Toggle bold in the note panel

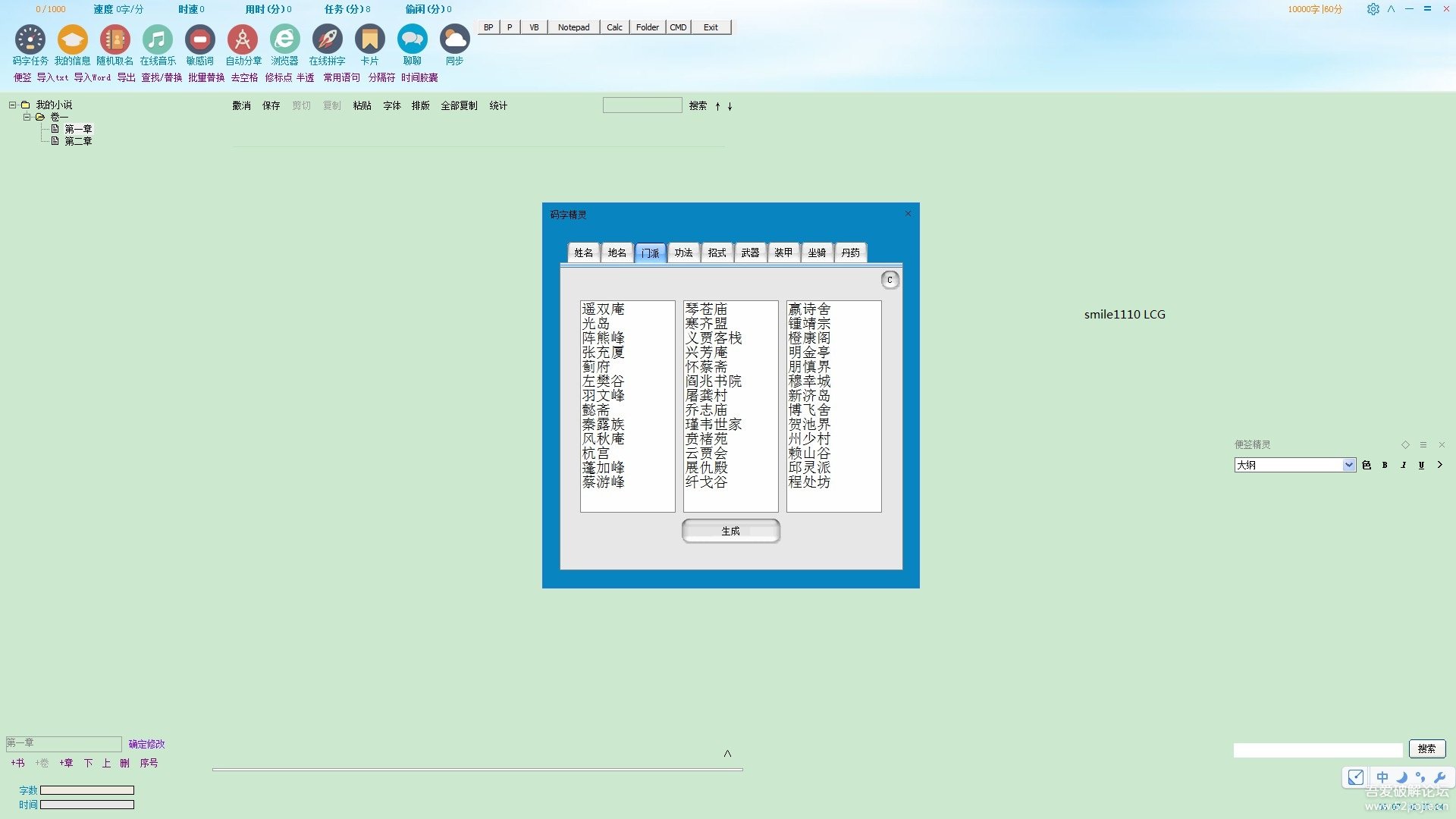pyautogui.click(x=1385, y=465)
